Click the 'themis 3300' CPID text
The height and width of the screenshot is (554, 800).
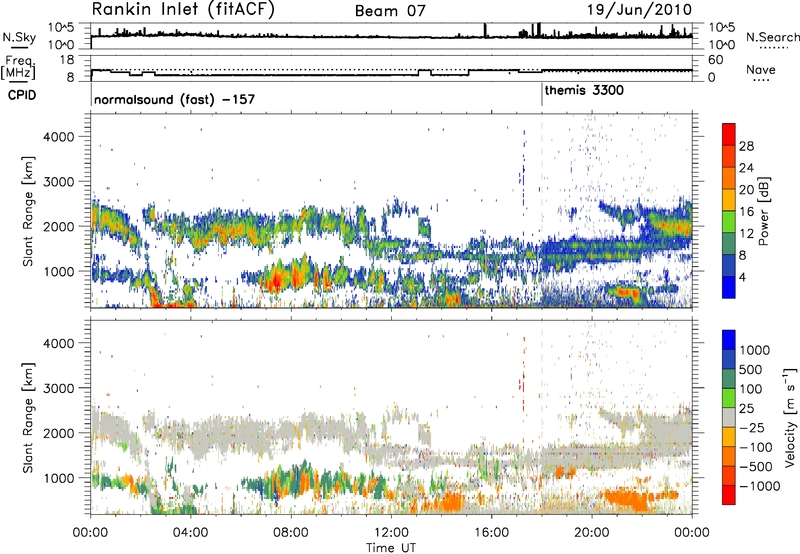[584, 91]
